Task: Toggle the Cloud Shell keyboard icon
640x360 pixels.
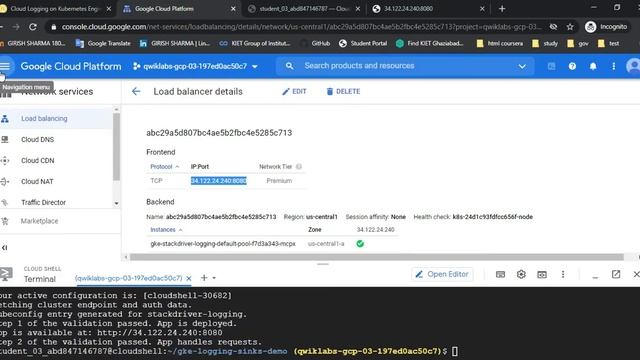Action: [500, 274]
